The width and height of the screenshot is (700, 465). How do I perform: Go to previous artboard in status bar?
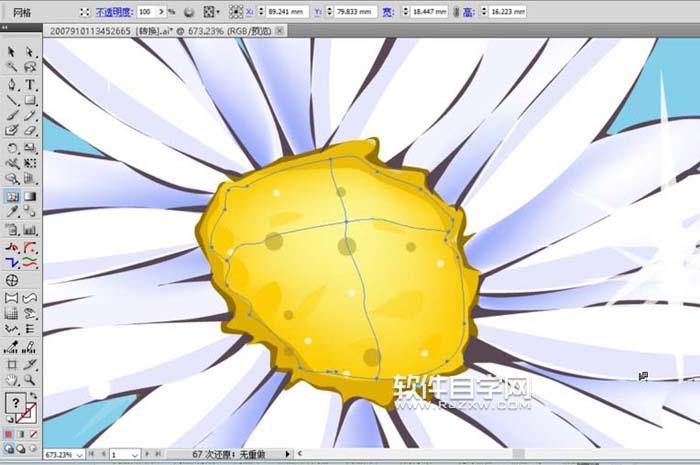103,455
